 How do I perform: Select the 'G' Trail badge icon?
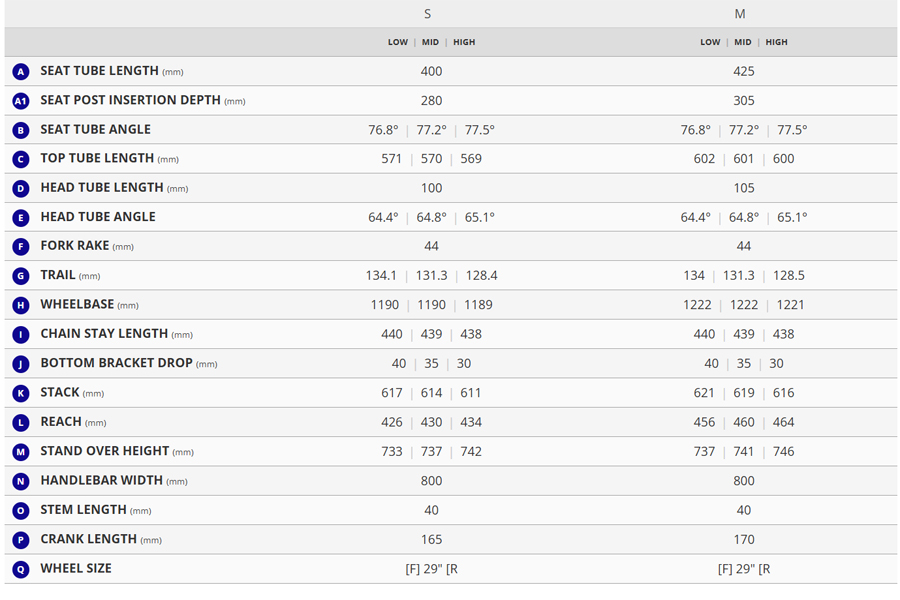21,276
